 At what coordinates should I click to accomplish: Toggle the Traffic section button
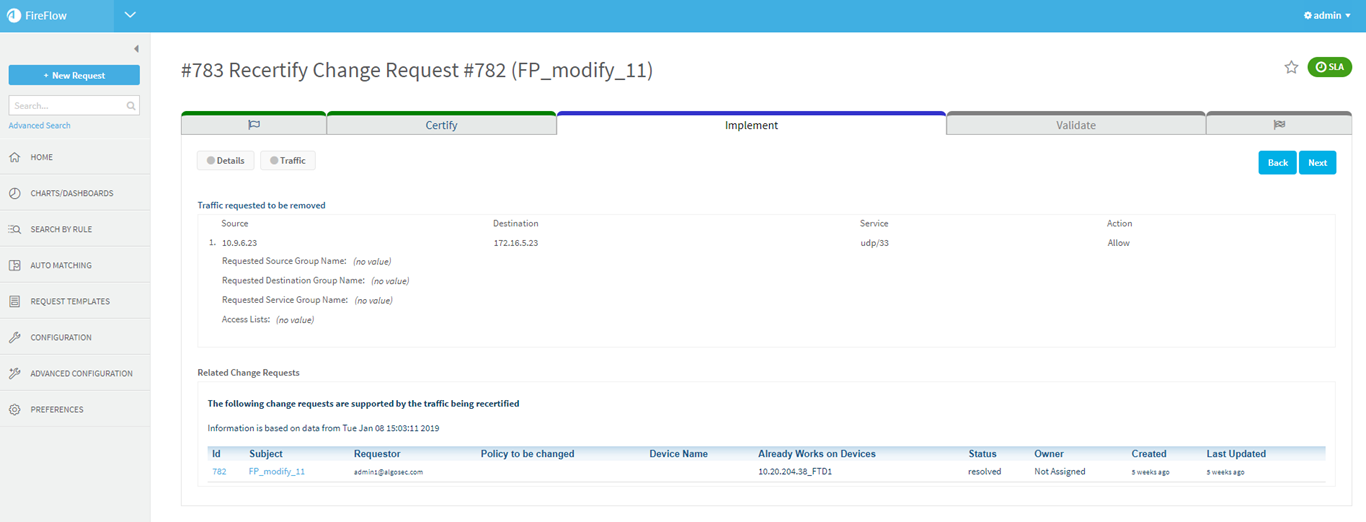[288, 161]
